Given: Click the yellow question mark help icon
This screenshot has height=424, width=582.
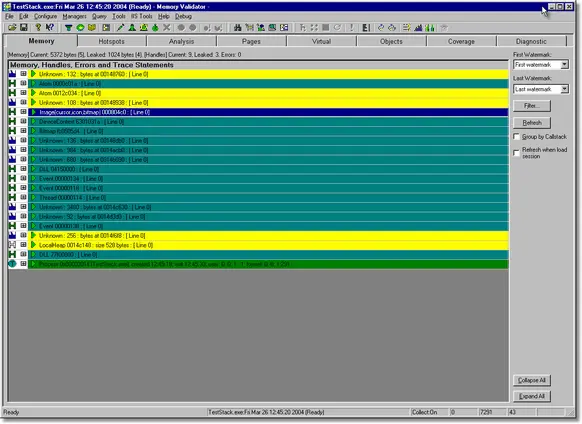Looking at the screenshot, I should coord(38,27).
